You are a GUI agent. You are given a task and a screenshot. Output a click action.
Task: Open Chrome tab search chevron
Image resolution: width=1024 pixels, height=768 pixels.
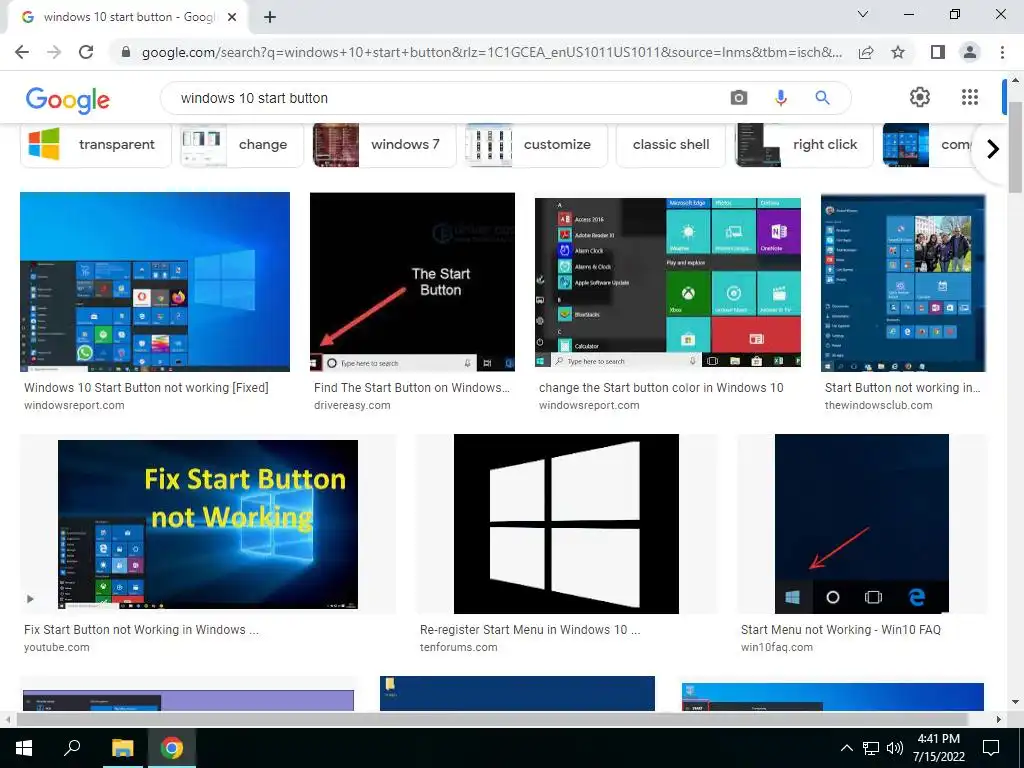tap(863, 14)
